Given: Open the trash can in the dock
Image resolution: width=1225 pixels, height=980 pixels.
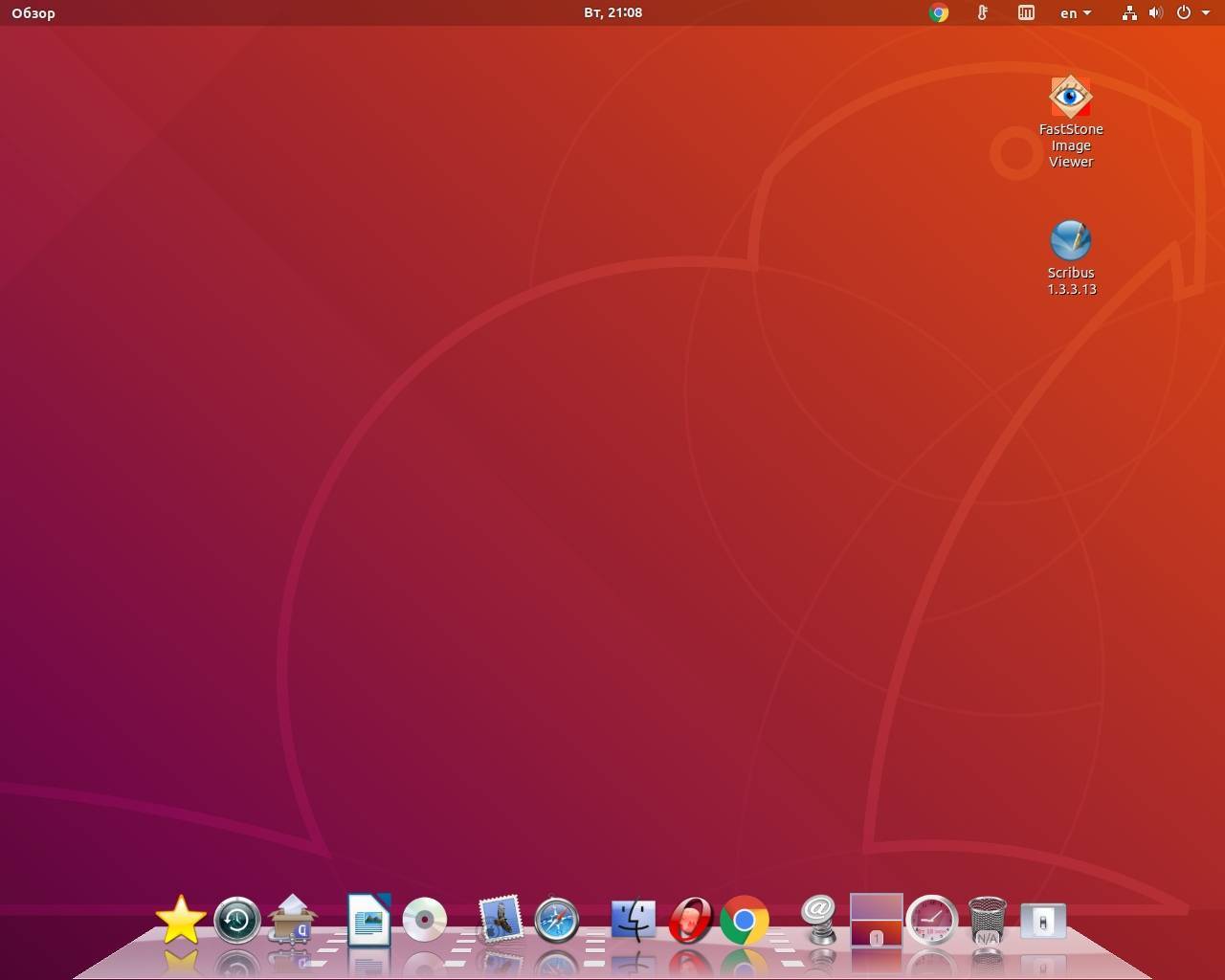Looking at the screenshot, I should (x=987, y=921).
